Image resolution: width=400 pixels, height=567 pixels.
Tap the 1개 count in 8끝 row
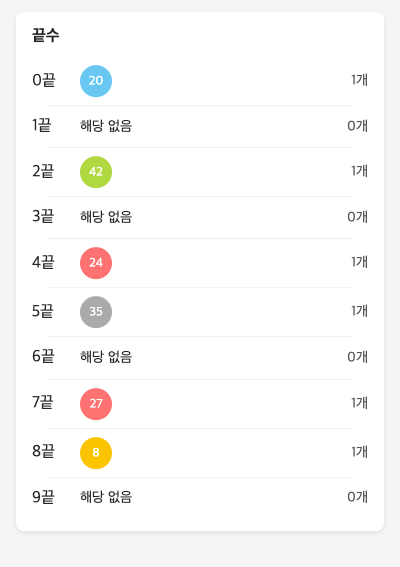click(359, 452)
